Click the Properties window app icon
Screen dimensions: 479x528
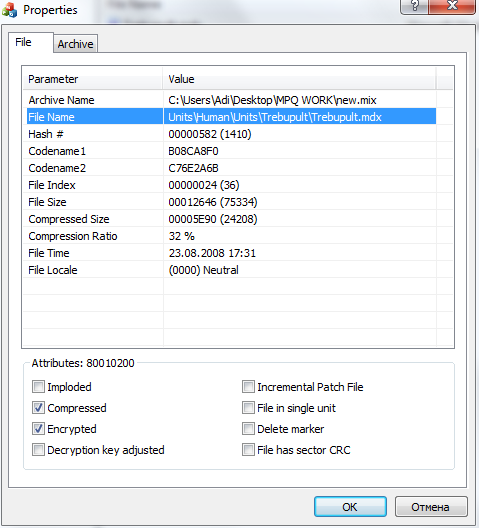tap(9, 9)
